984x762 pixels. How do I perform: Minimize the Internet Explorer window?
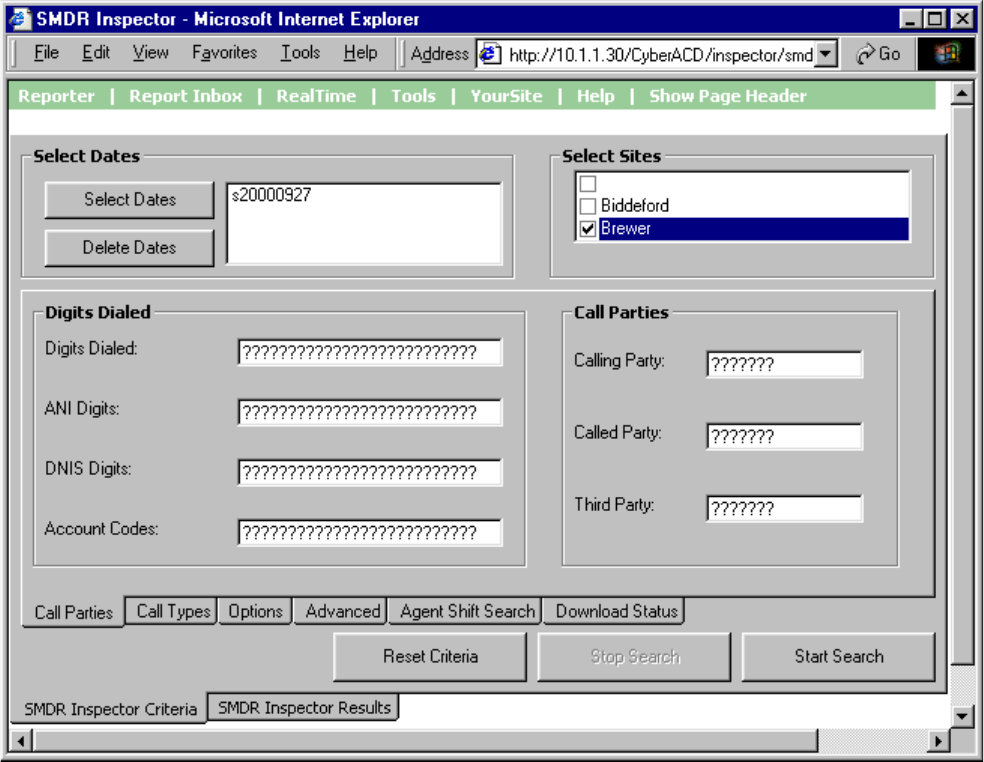[x=911, y=19]
